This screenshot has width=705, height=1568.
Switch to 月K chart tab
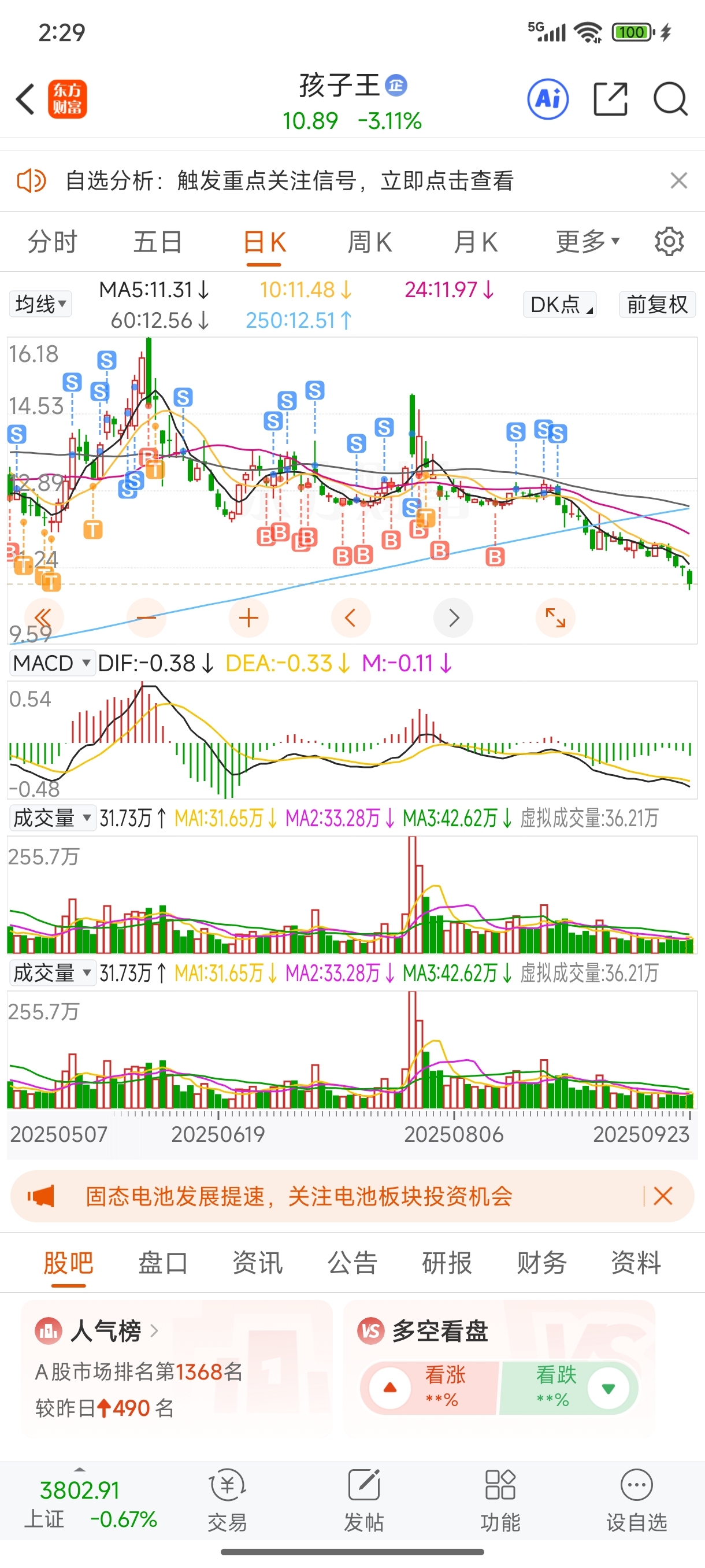[476, 242]
